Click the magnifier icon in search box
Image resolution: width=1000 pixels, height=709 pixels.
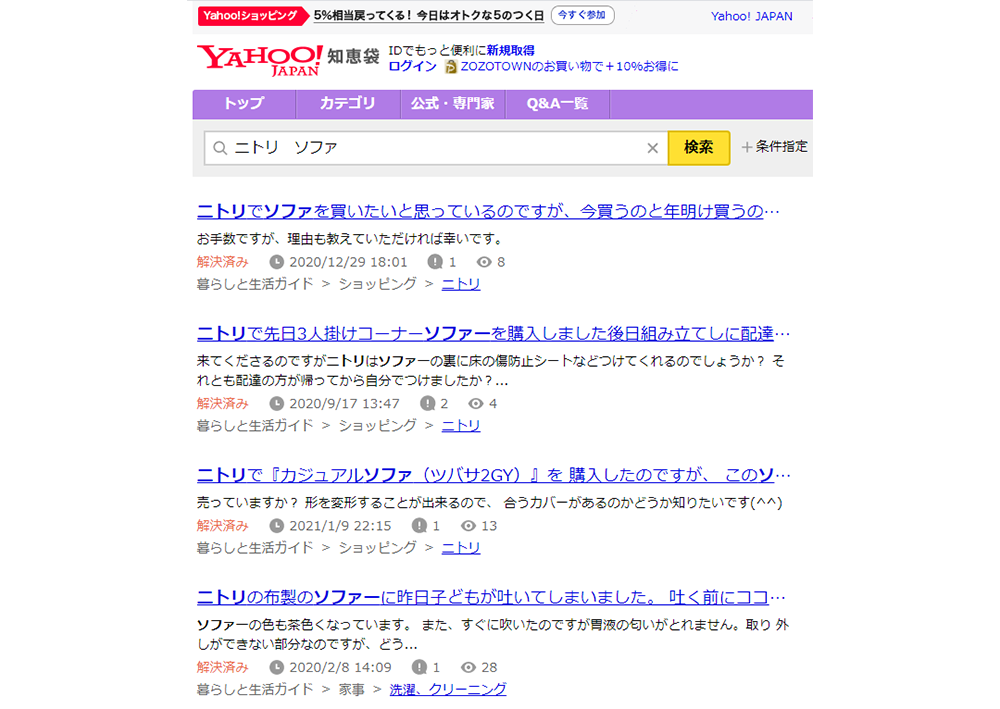click(220, 149)
